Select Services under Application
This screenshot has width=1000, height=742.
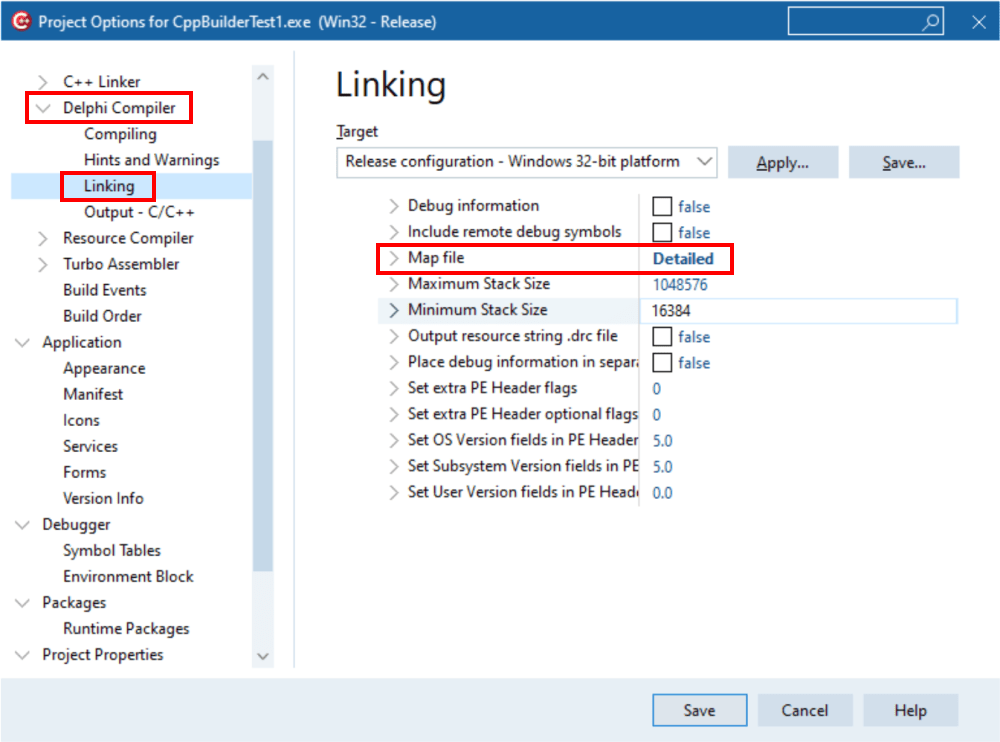[91, 447]
